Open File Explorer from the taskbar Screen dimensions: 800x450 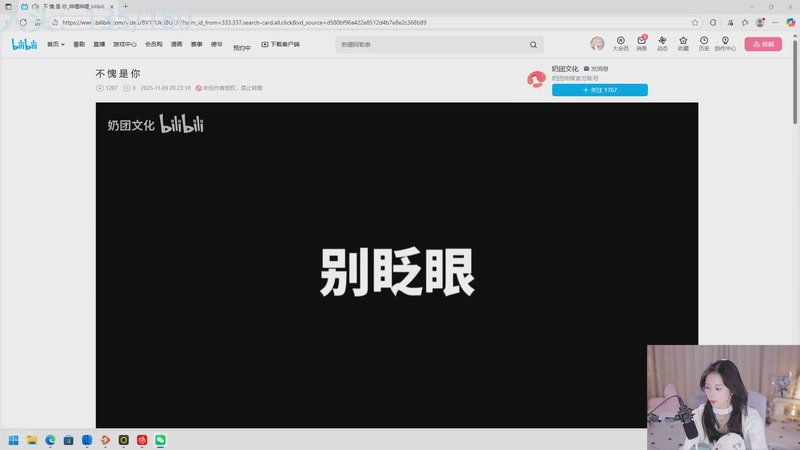pos(32,440)
